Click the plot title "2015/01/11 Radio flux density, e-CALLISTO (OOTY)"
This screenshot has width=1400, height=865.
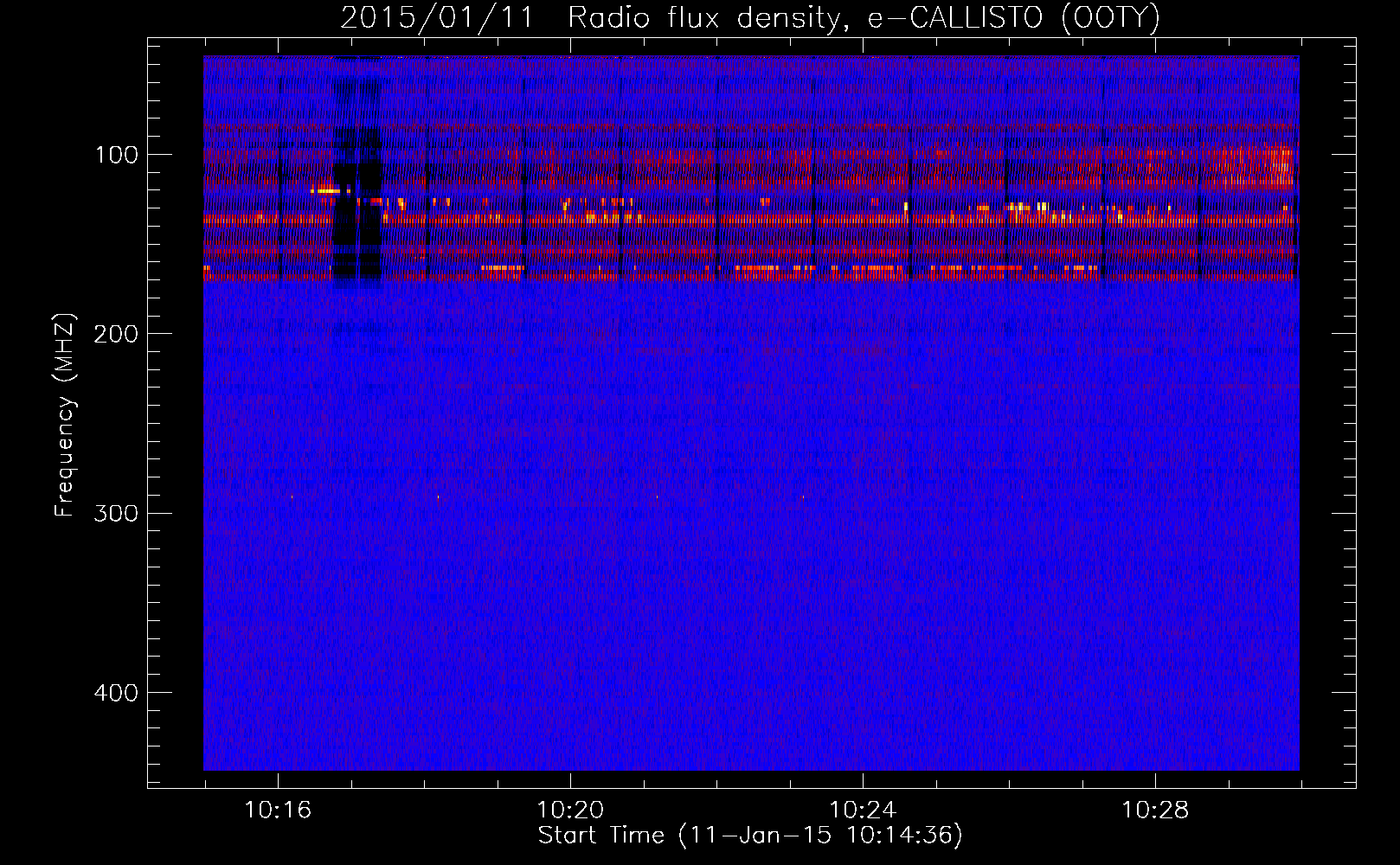click(x=750, y=17)
